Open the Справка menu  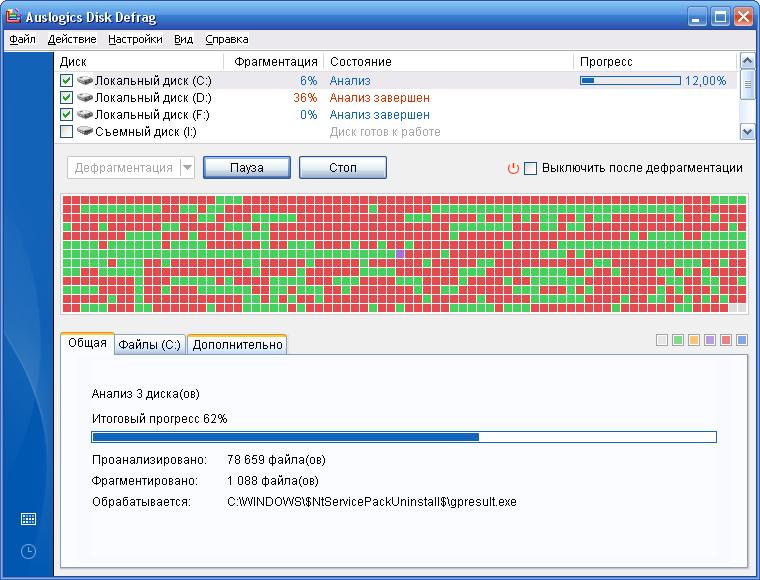coord(227,39)
